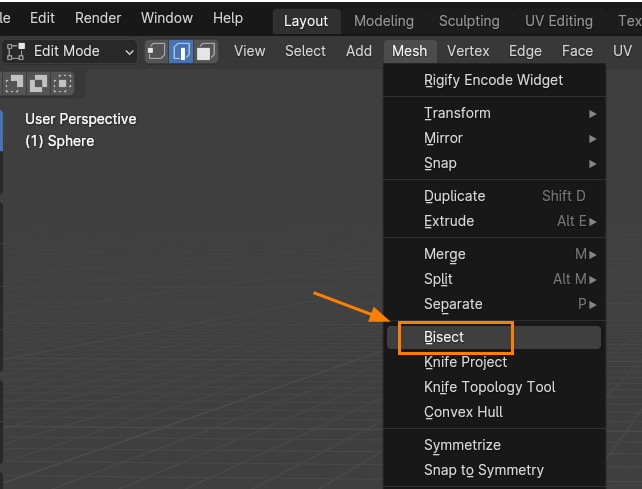This screenshot has width=642, height=489.
Task: Open the Render top menu
Action: click(98, 18)
